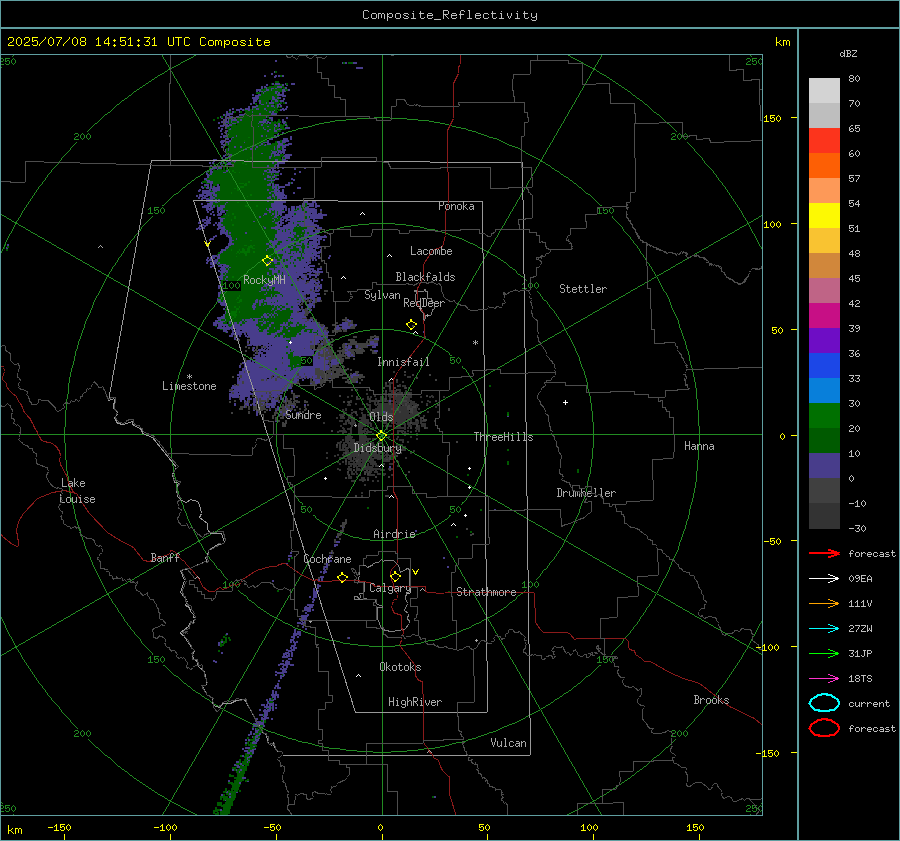Select the white 09EA arrow icon
This screenshot has height=841, width=900.
tap(824, 578)
